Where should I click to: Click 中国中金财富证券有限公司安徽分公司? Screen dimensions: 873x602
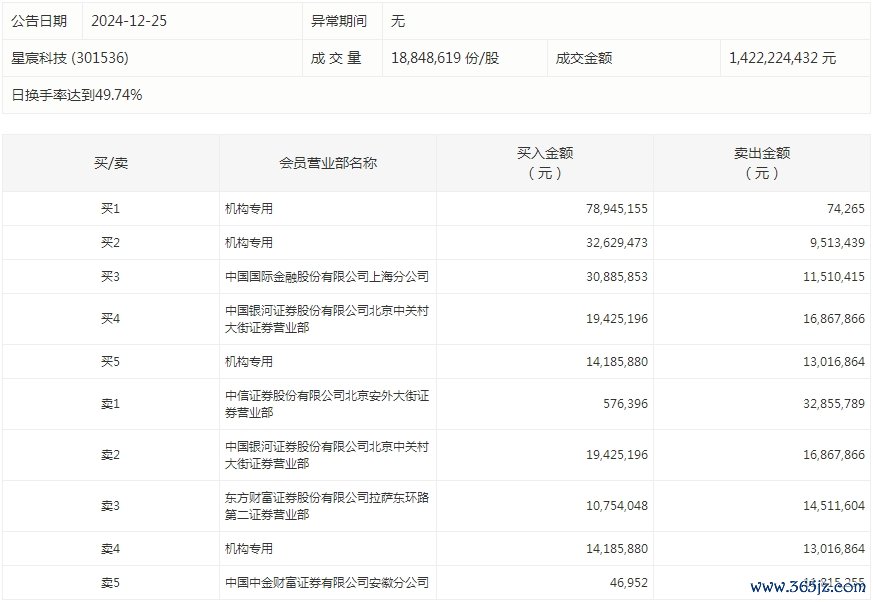tap(327, 583)
